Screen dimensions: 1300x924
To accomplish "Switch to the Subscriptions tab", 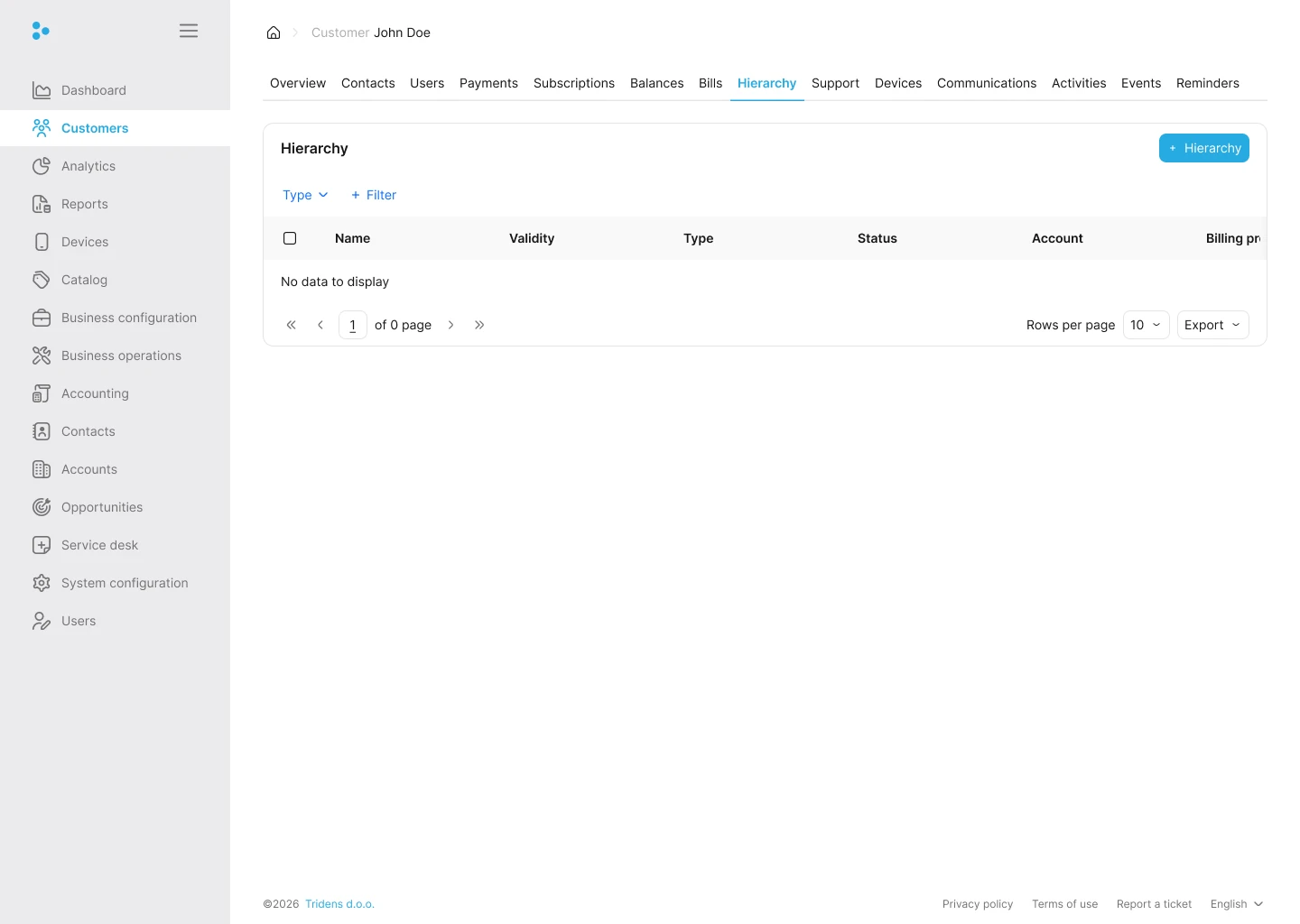I will coord(574,83).
